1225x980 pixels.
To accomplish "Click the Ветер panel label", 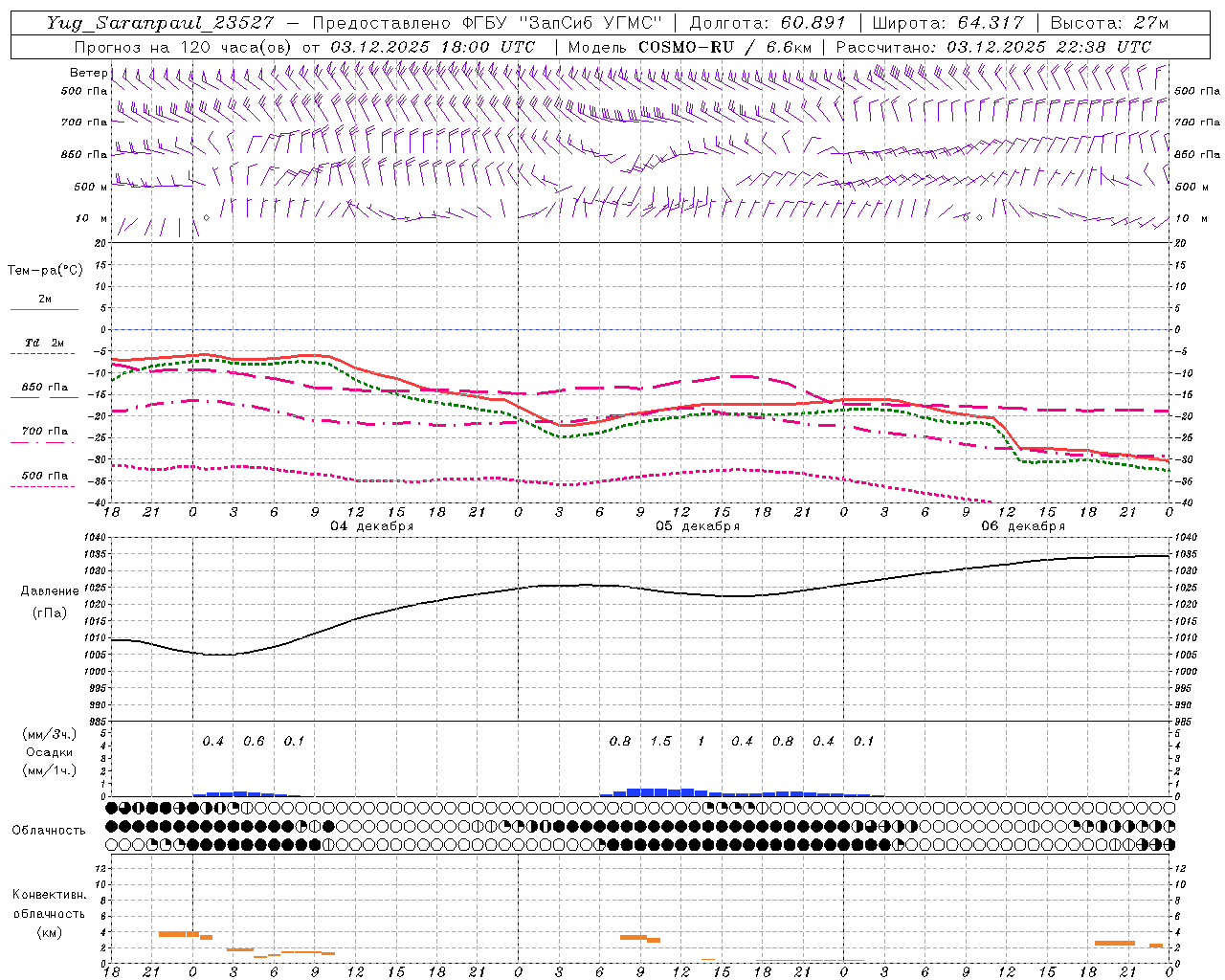I will click(88, 73).
